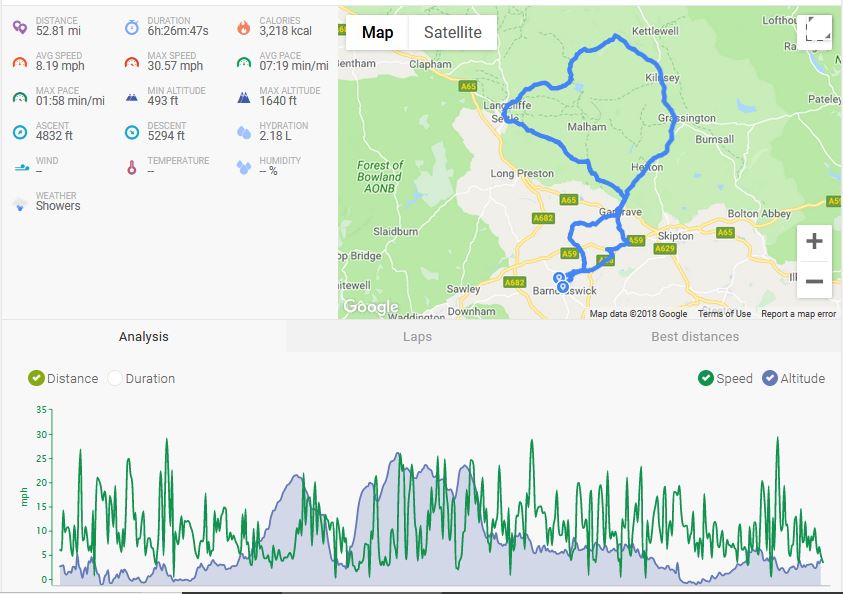Click the max altitude mountain icon
The image size is (843, 594).
click(x=244, y=97)
